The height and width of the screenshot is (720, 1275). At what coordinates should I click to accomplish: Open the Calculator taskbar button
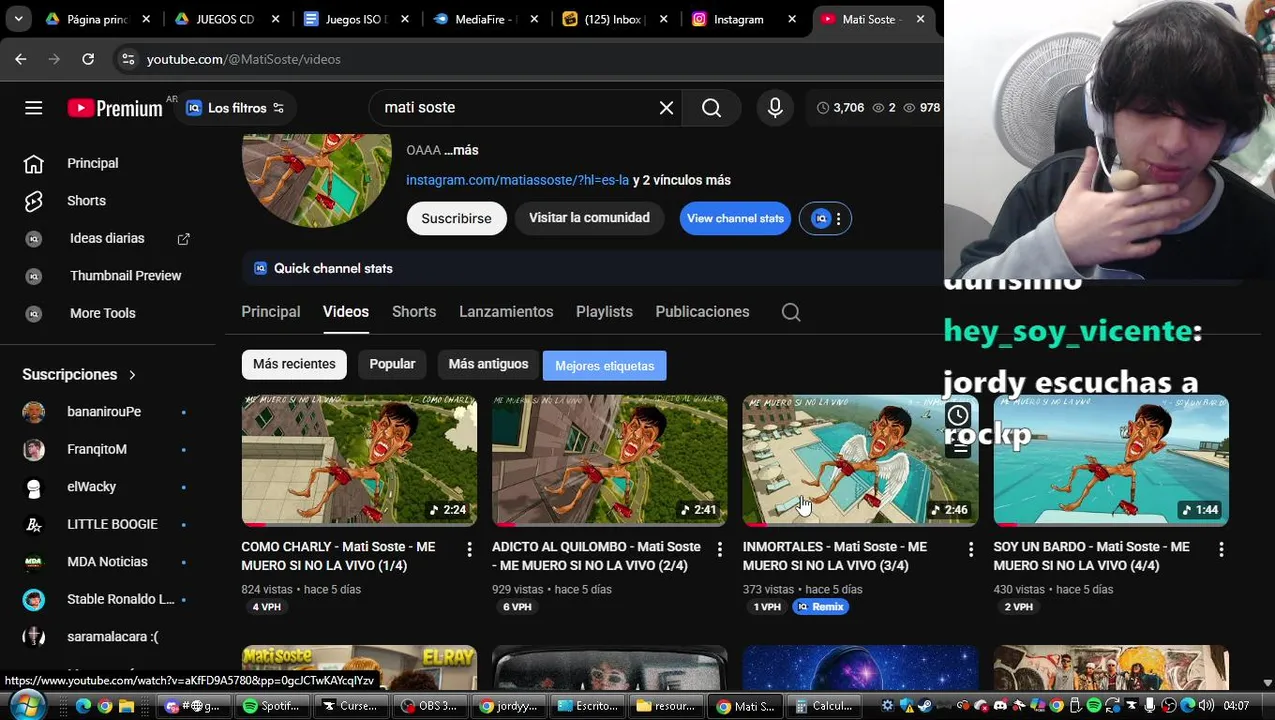coord(824,706)
